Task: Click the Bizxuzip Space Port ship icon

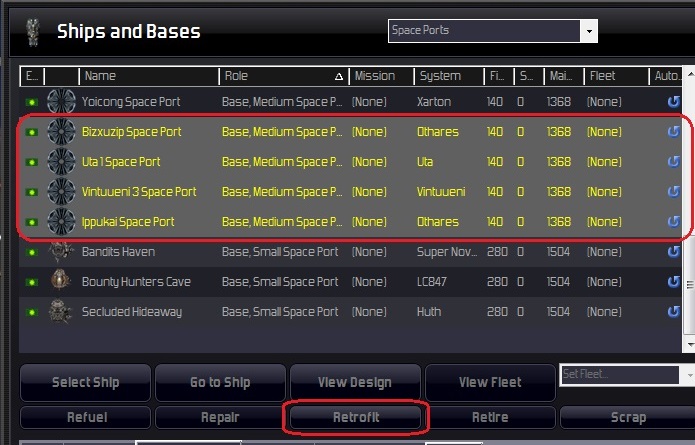Action: (x=61, y=132)
